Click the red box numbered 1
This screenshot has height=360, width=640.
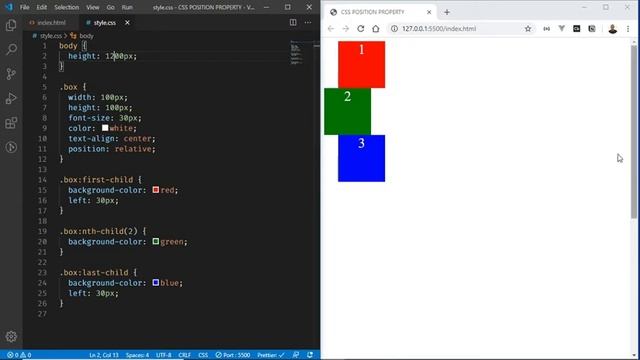[361, 64]
